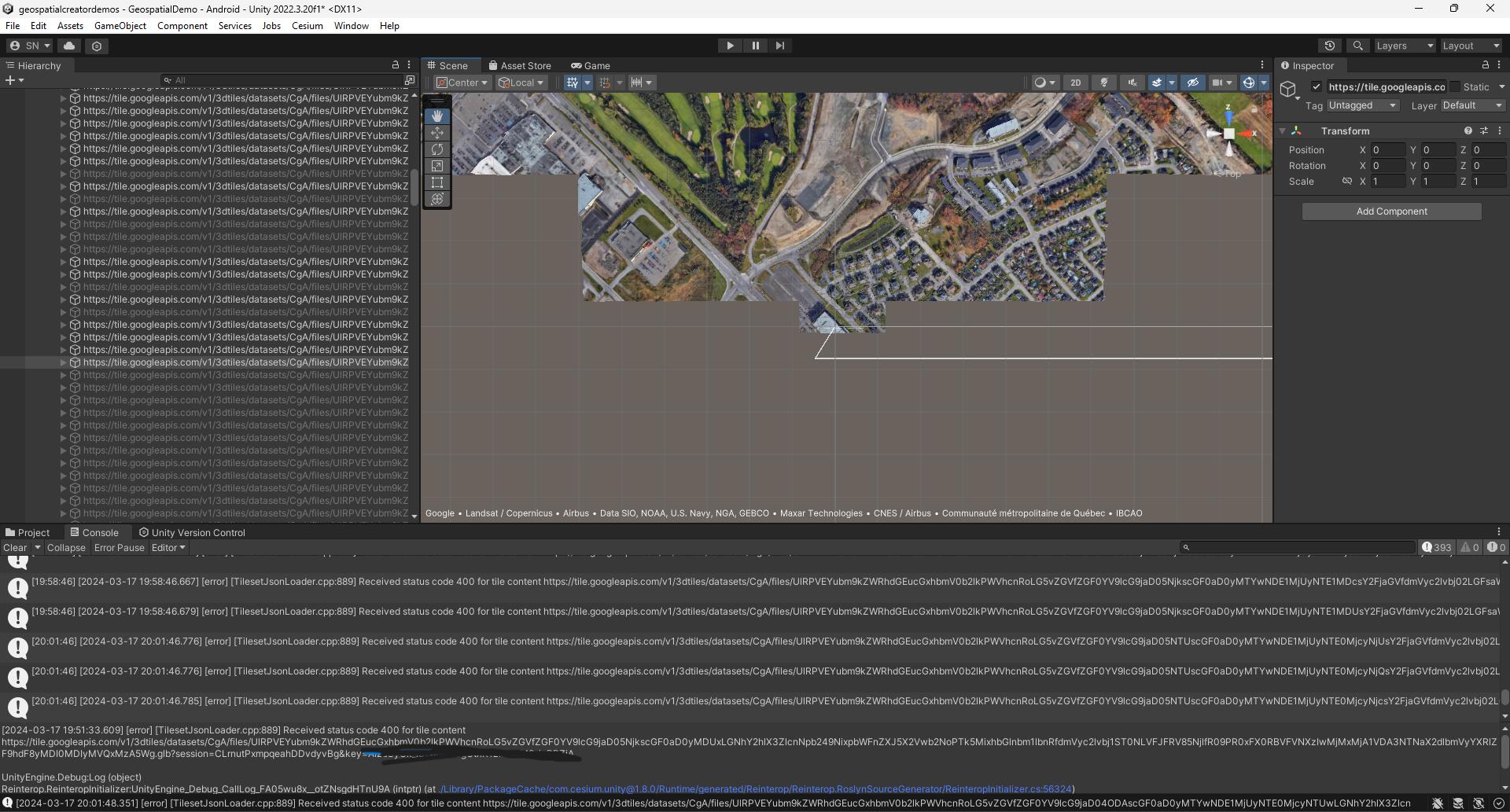The image size is (1510, 812).
Task: Click the Inspector lock icon
Action: click(x=1486, y=65)
